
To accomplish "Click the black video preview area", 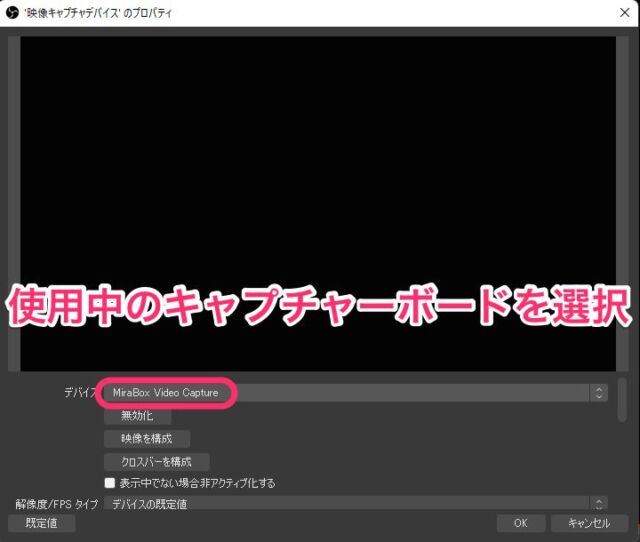I will click(x=318, y=150).
